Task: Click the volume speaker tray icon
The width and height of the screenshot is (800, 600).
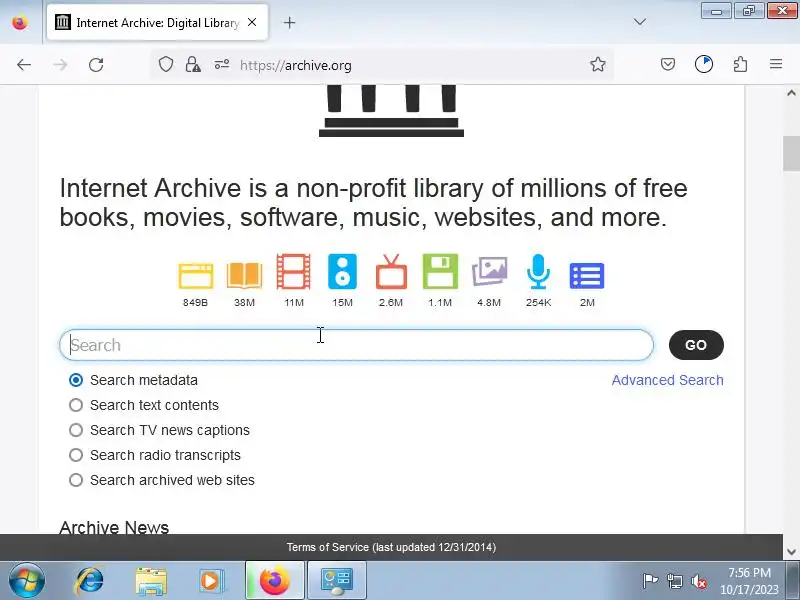Action: pyautogui.click(x=698, y=581)
